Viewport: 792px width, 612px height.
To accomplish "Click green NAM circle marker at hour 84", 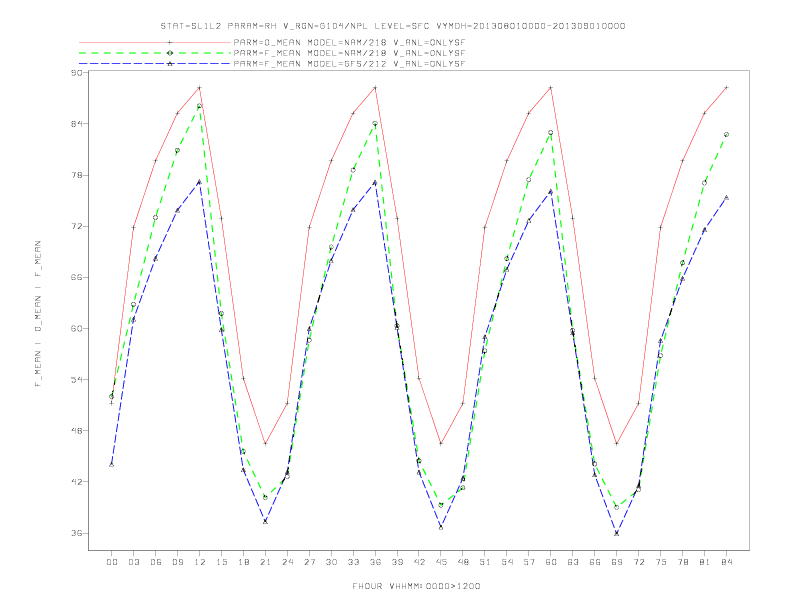I will (x=726, y=135).
